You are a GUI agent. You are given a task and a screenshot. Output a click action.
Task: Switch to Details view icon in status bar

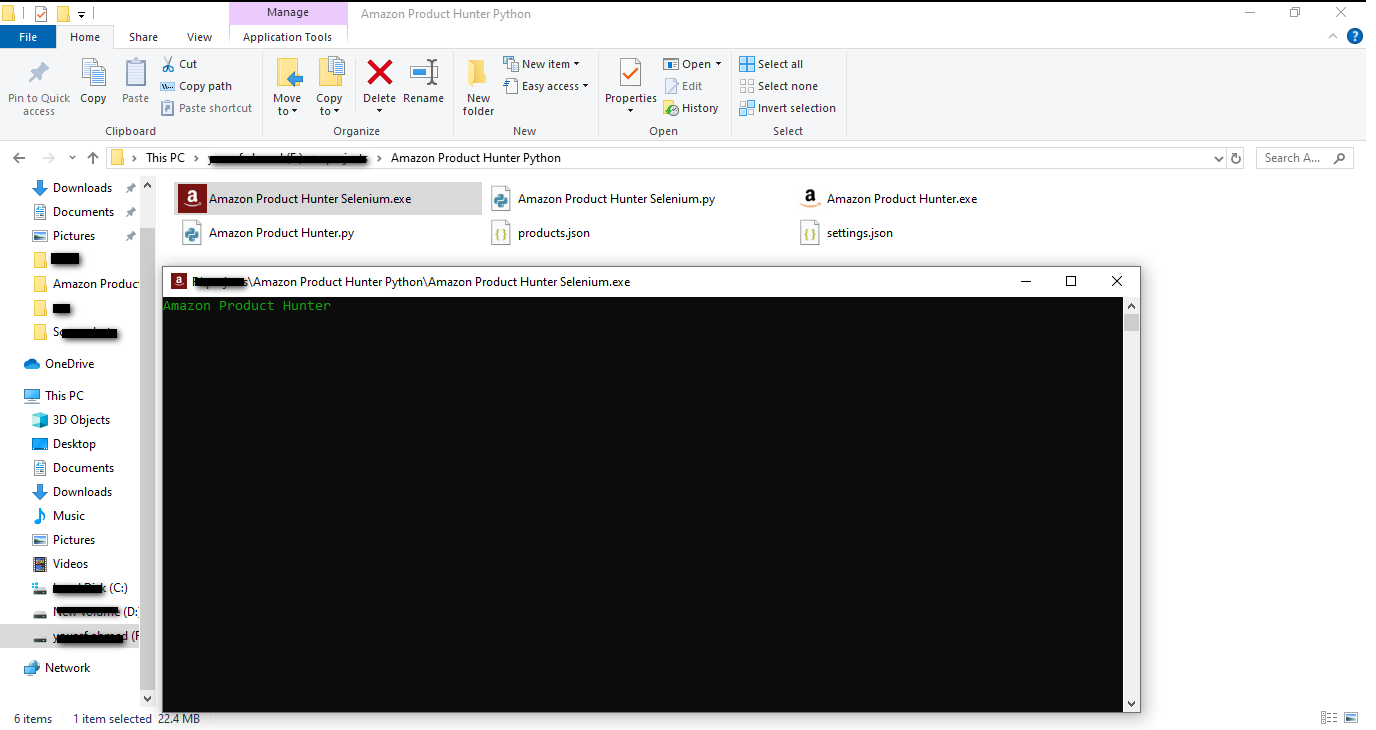coord(1329,718)
